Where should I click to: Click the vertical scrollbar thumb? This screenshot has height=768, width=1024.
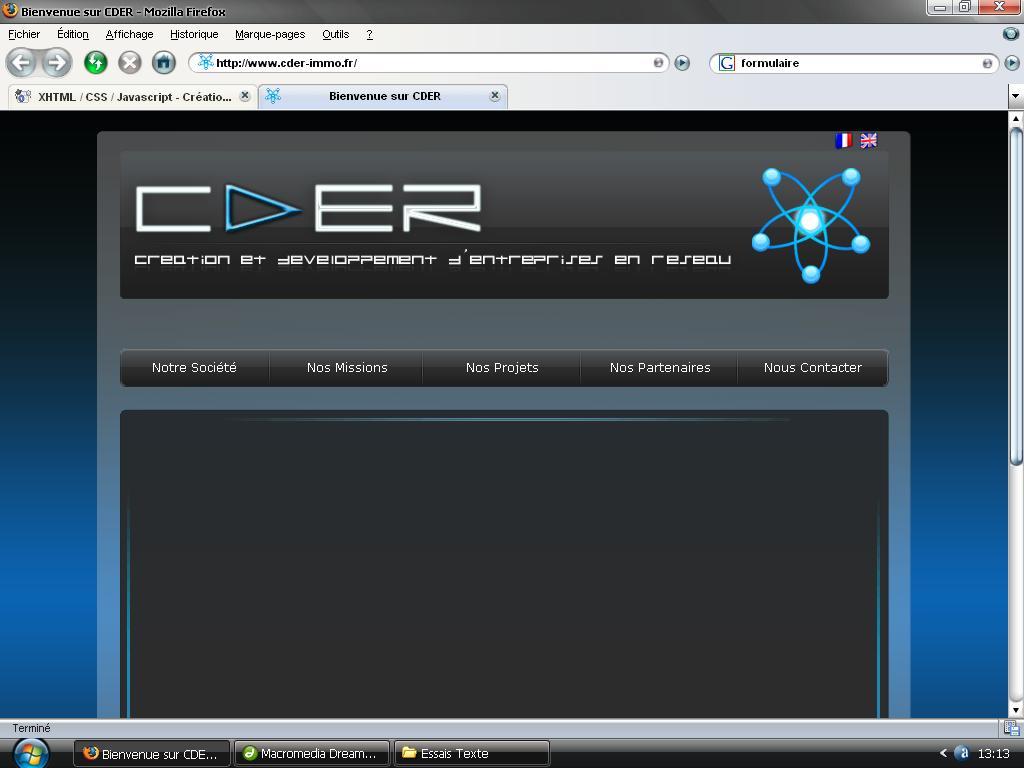click(1016, 296)
